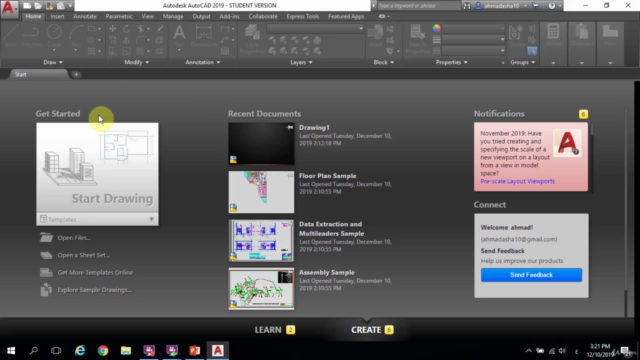The image size is (640, 360).
Task: Open the Insert ribbon tab
Action: pyautogui.click(x=57, y=16)
